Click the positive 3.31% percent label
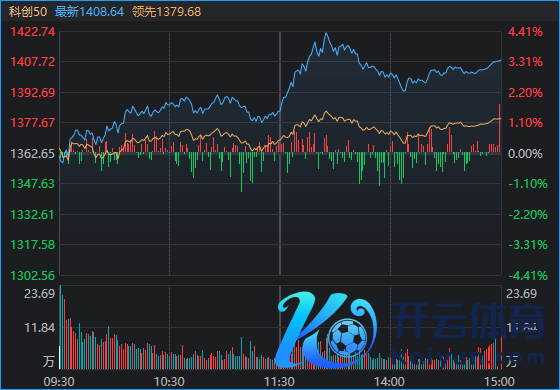The image size is (560, 390). (525, 62)
